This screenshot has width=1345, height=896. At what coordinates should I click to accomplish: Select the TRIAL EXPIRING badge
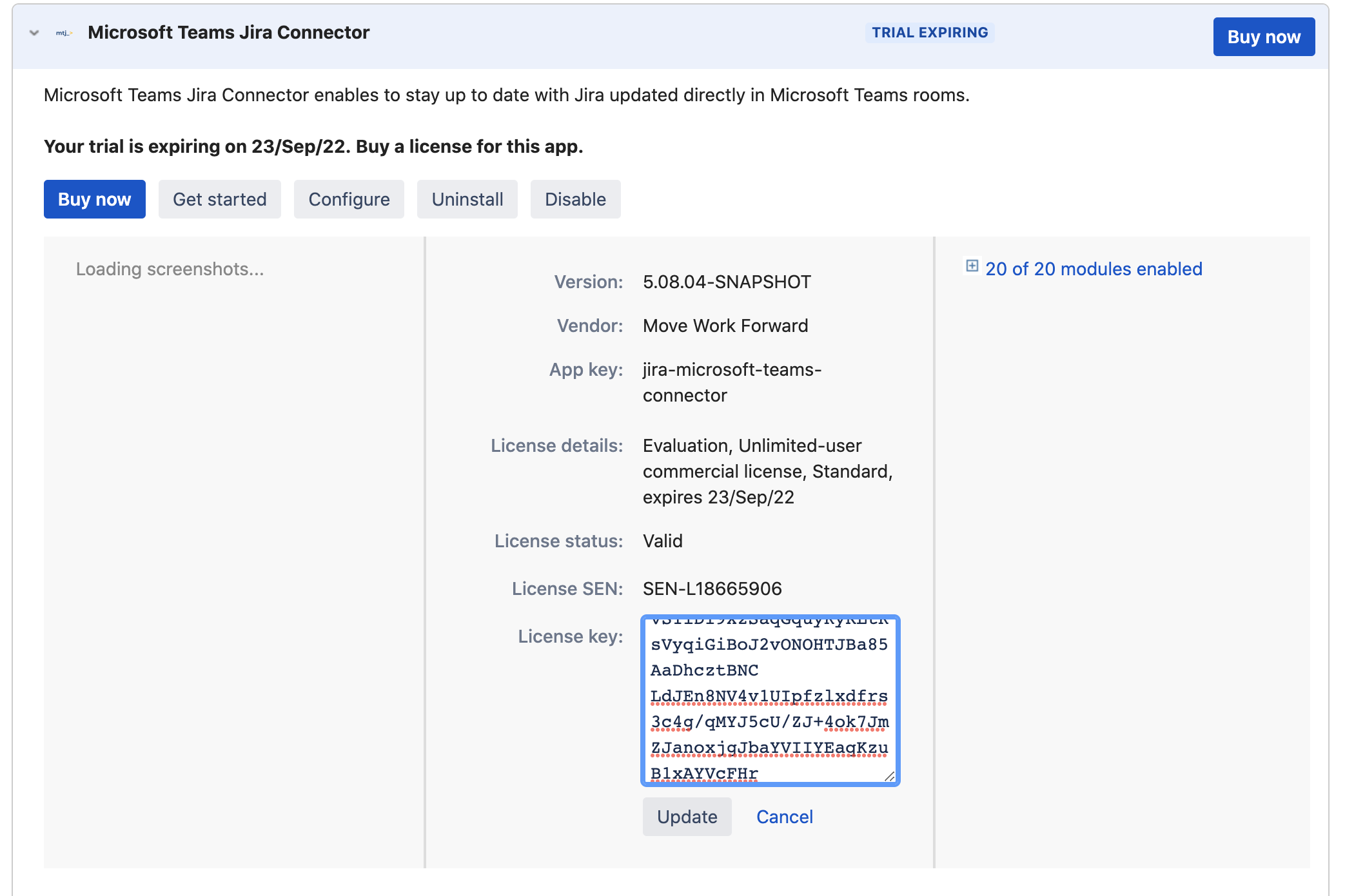click(929, 32)
